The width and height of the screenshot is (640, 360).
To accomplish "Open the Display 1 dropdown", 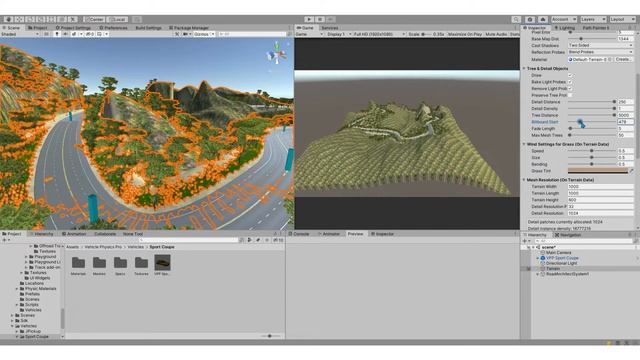I will (338, 34).
